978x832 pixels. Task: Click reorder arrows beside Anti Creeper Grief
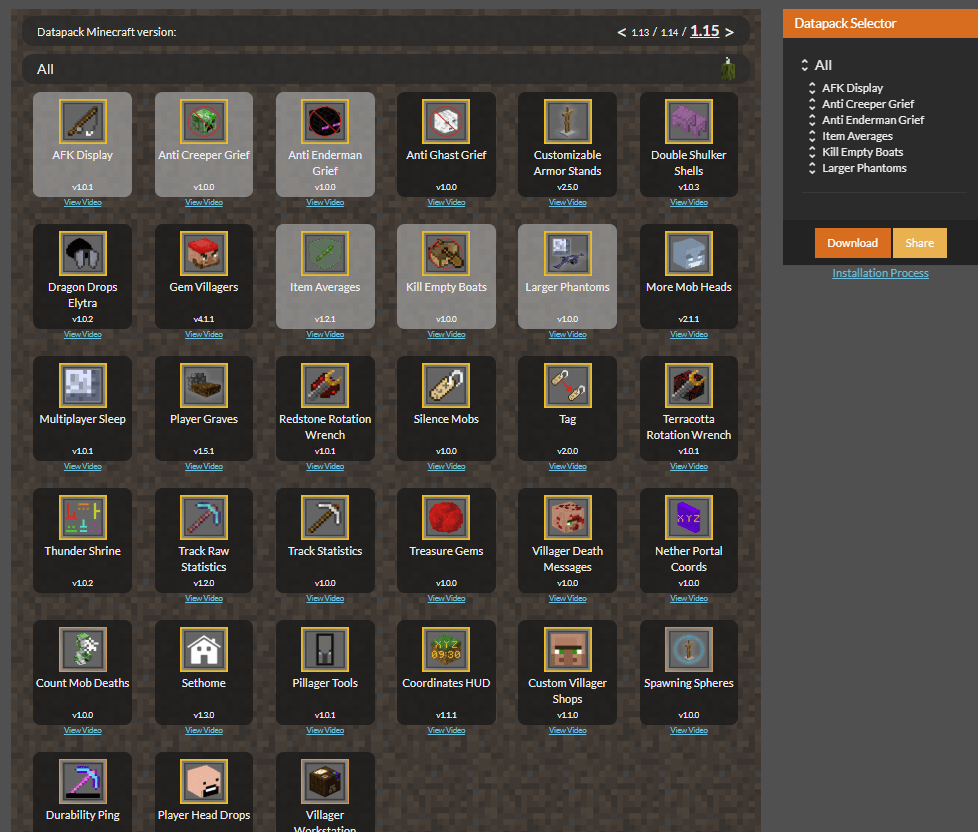click(x=812, y=104)
